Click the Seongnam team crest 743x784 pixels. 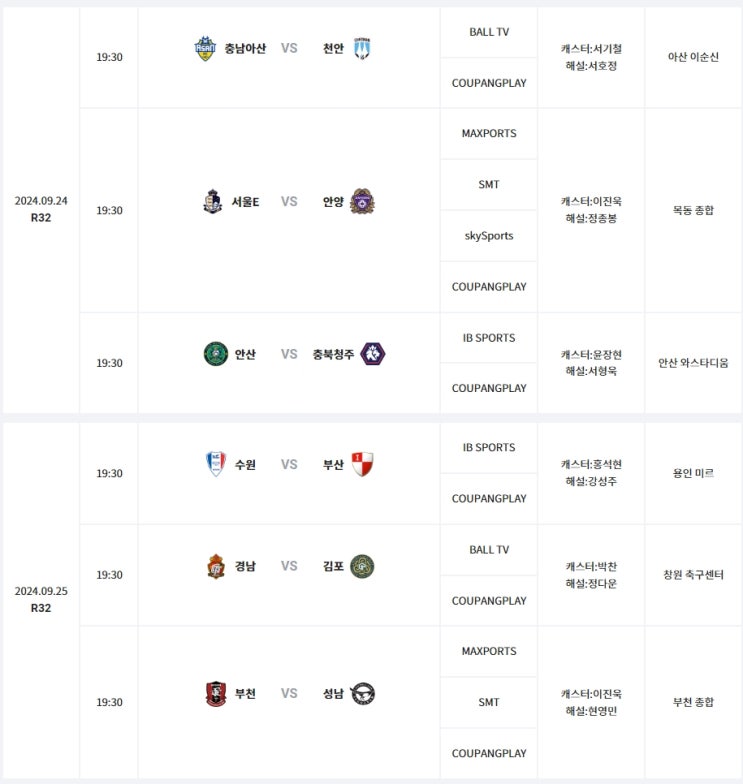(363, 693)
